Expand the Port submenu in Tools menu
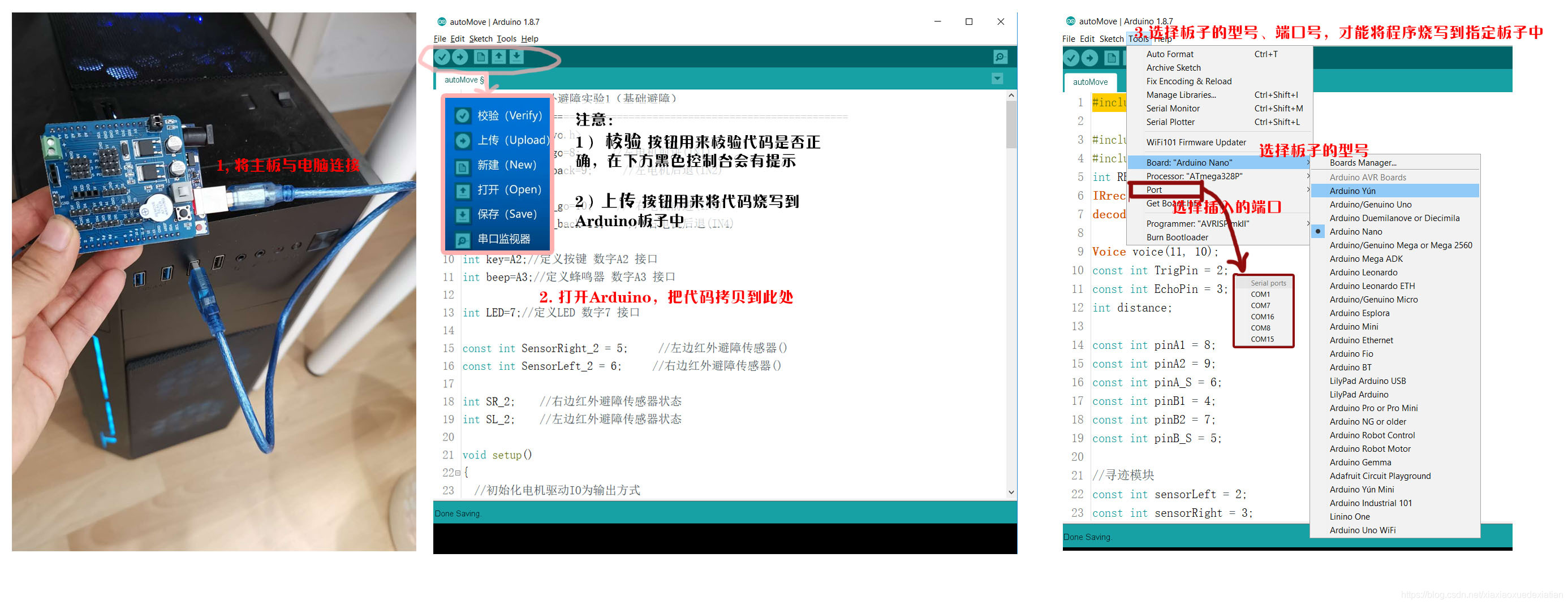 pyautogui.click(x=1218, y=190)
